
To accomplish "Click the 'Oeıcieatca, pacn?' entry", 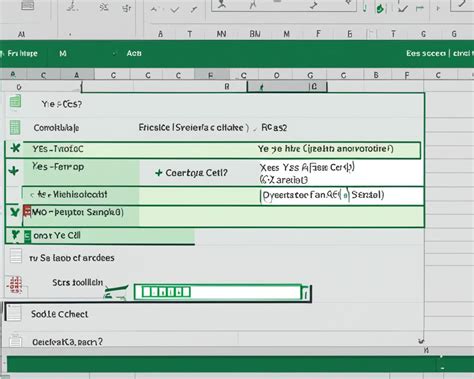I will pyautogui.click(x=67, y=342).
